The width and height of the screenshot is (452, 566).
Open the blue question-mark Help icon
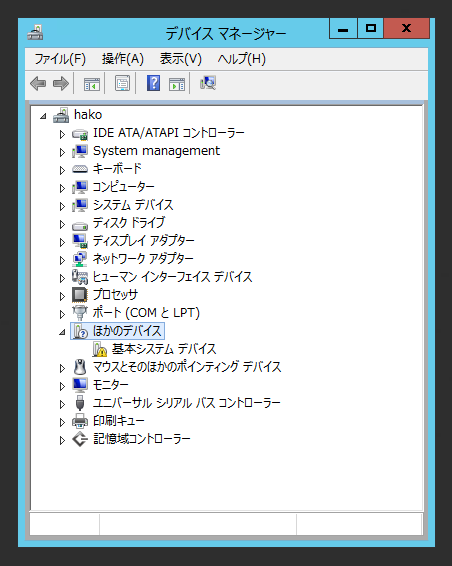click(153, 83)
